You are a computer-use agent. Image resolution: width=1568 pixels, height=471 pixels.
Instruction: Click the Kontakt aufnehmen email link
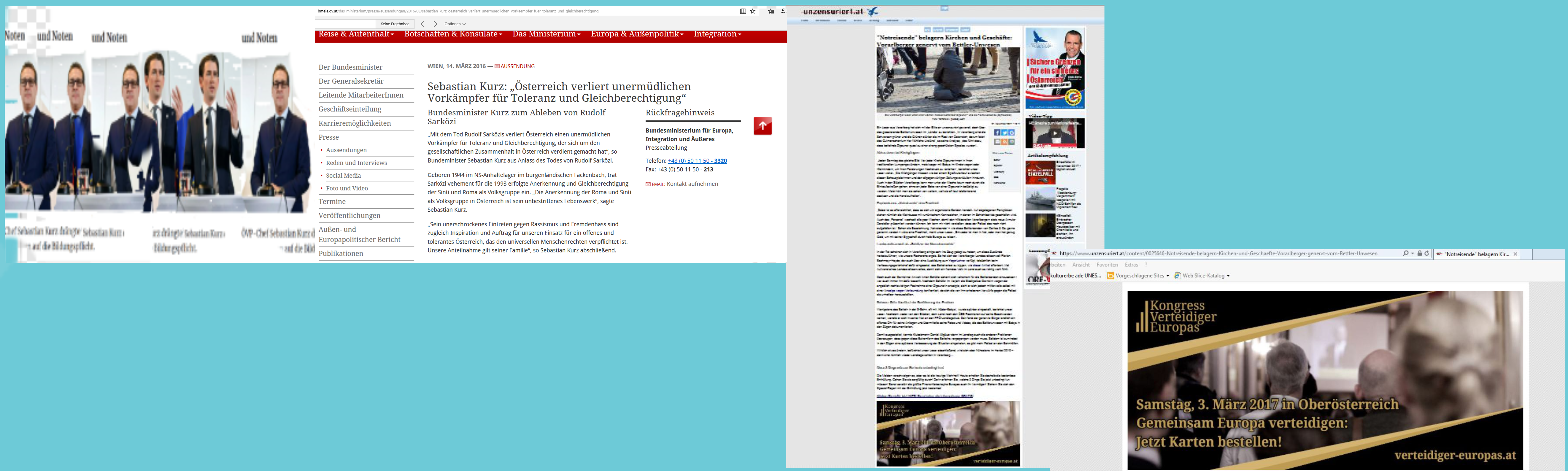(692, 184)
